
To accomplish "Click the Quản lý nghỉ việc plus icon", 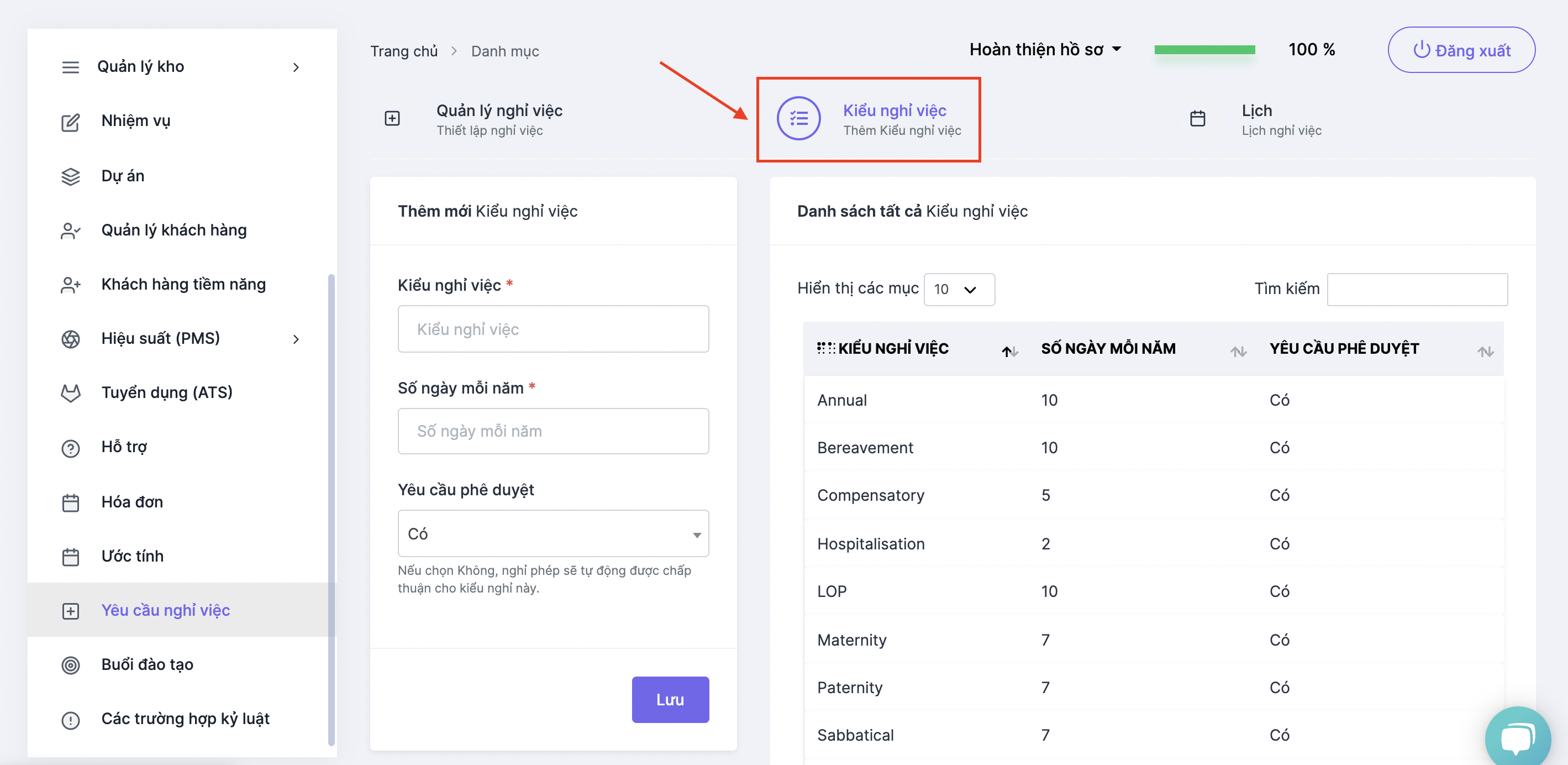I will 393,118.
